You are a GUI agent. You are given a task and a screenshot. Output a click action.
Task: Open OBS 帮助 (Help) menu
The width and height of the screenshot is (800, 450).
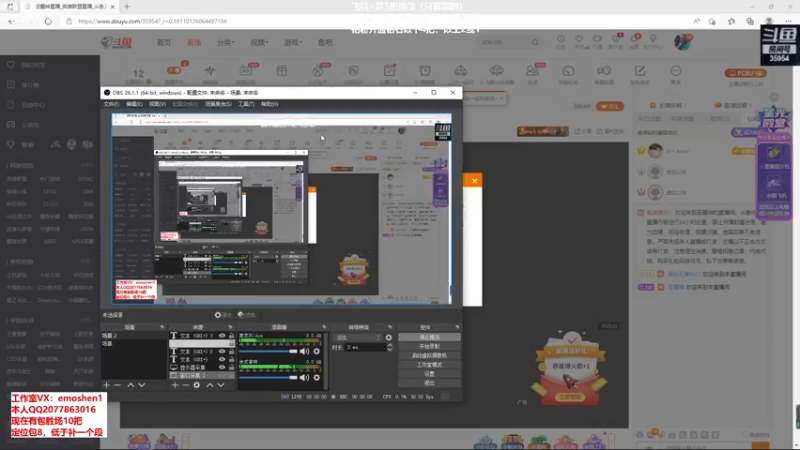pos(269,104)
